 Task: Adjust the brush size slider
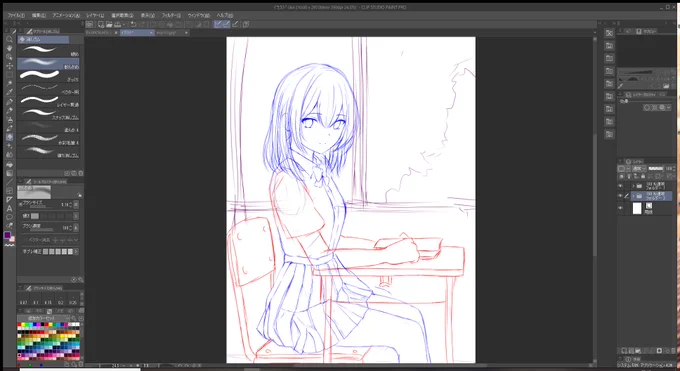(x=41, y=207)
